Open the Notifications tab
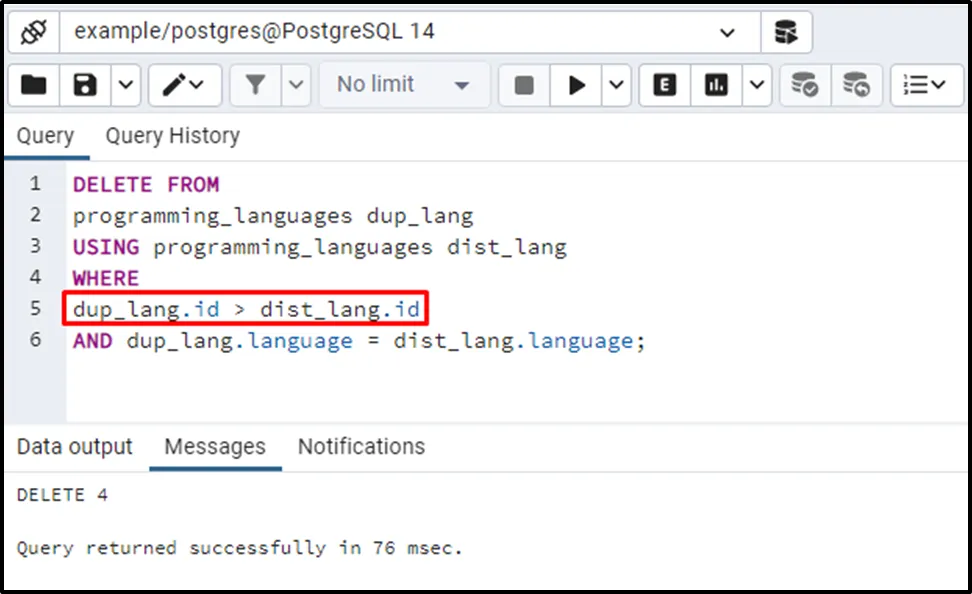 pos(361,446)
